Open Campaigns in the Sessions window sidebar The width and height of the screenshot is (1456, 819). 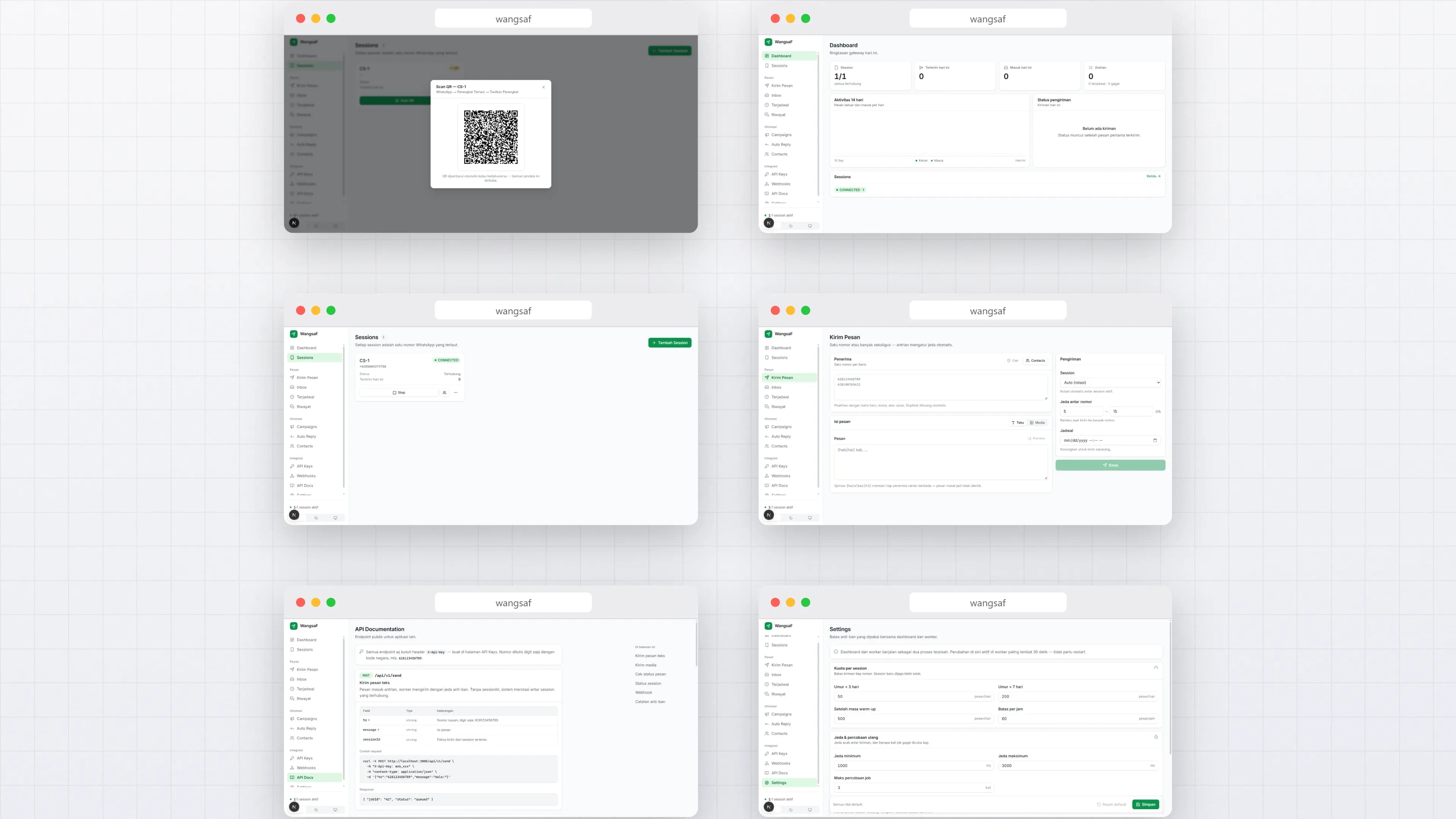pos(315,427)
